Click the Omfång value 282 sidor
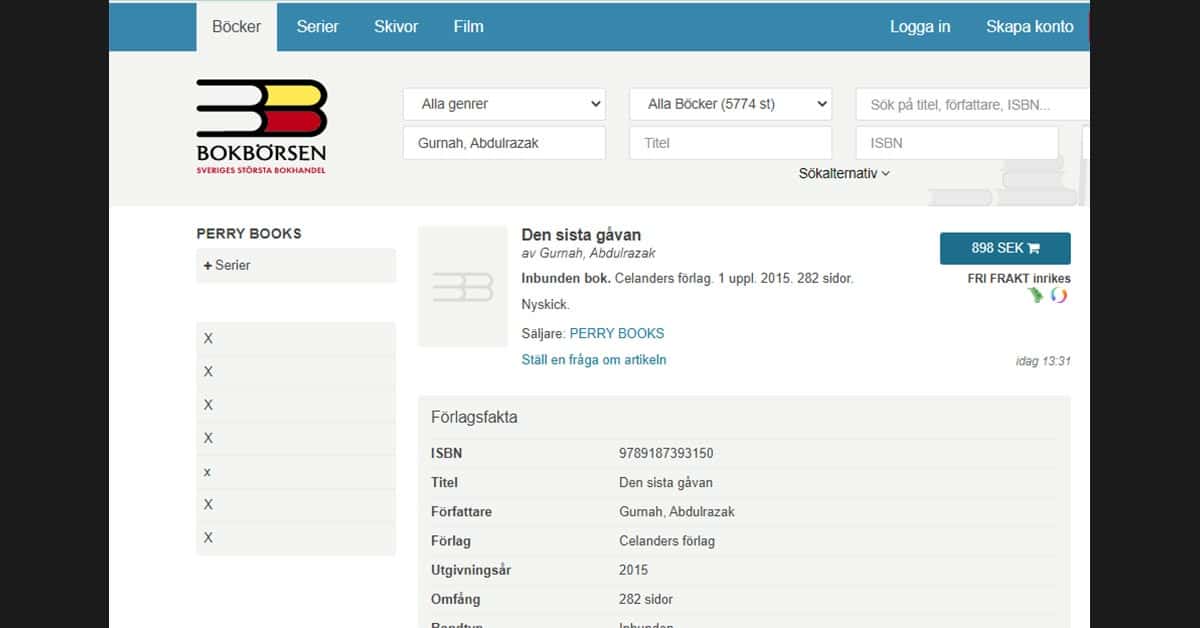 [x=646, y=599]
